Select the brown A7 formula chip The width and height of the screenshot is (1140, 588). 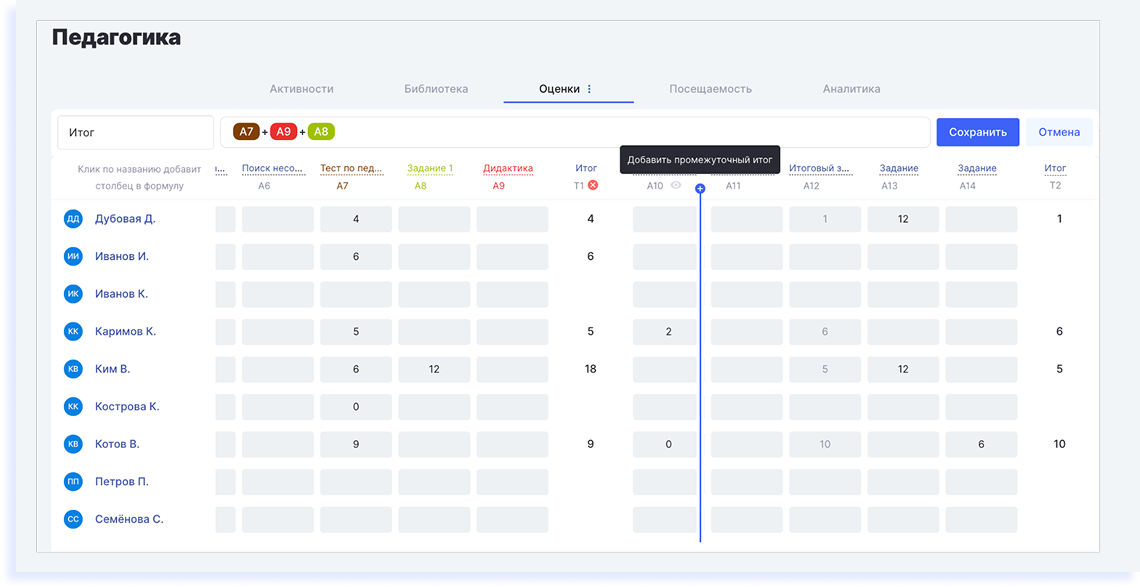pyautogui.click(x=246, y=132)
